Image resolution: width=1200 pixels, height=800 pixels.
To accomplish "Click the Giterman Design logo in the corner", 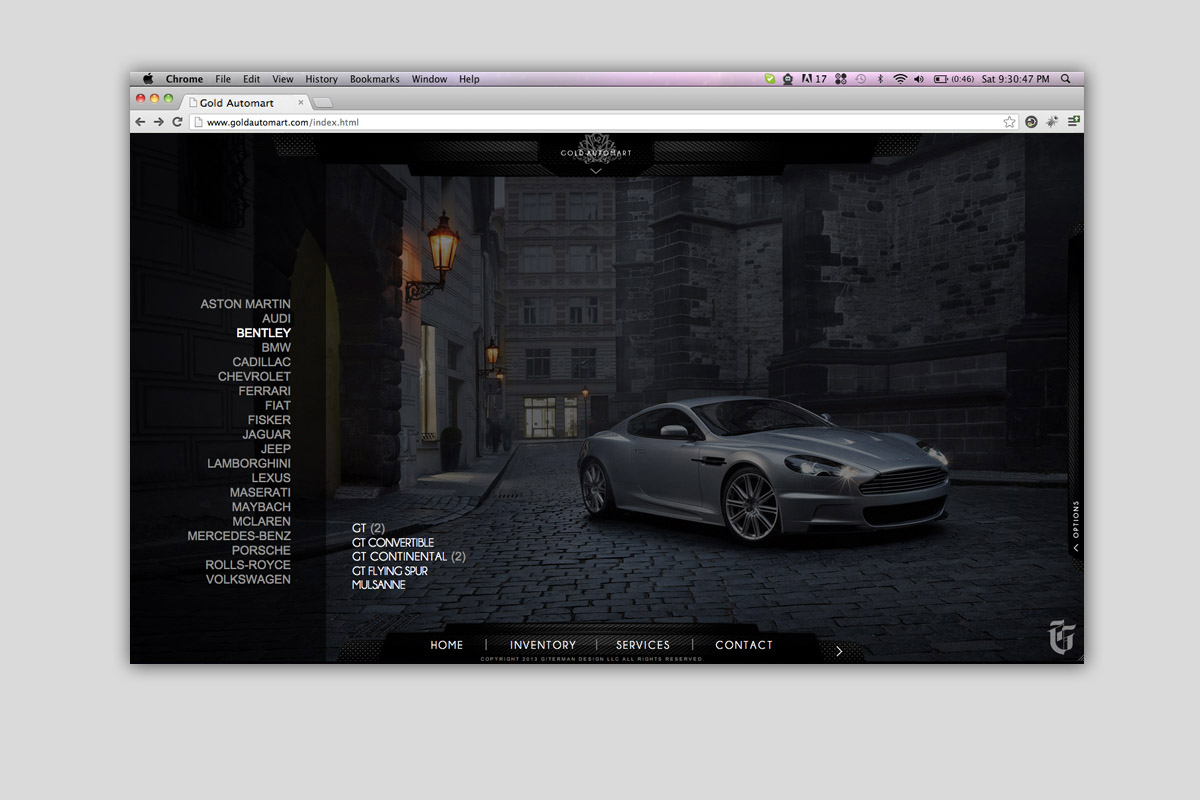I will [x=1061, y=637].
